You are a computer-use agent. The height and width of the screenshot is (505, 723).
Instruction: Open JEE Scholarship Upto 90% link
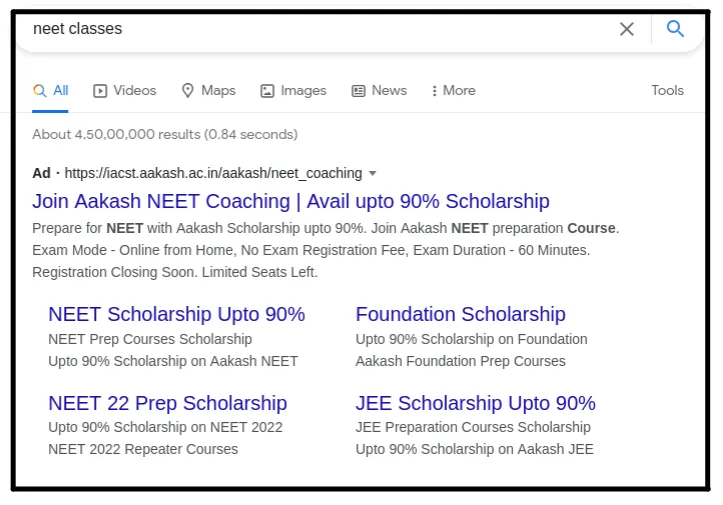[x=475, y=403]
